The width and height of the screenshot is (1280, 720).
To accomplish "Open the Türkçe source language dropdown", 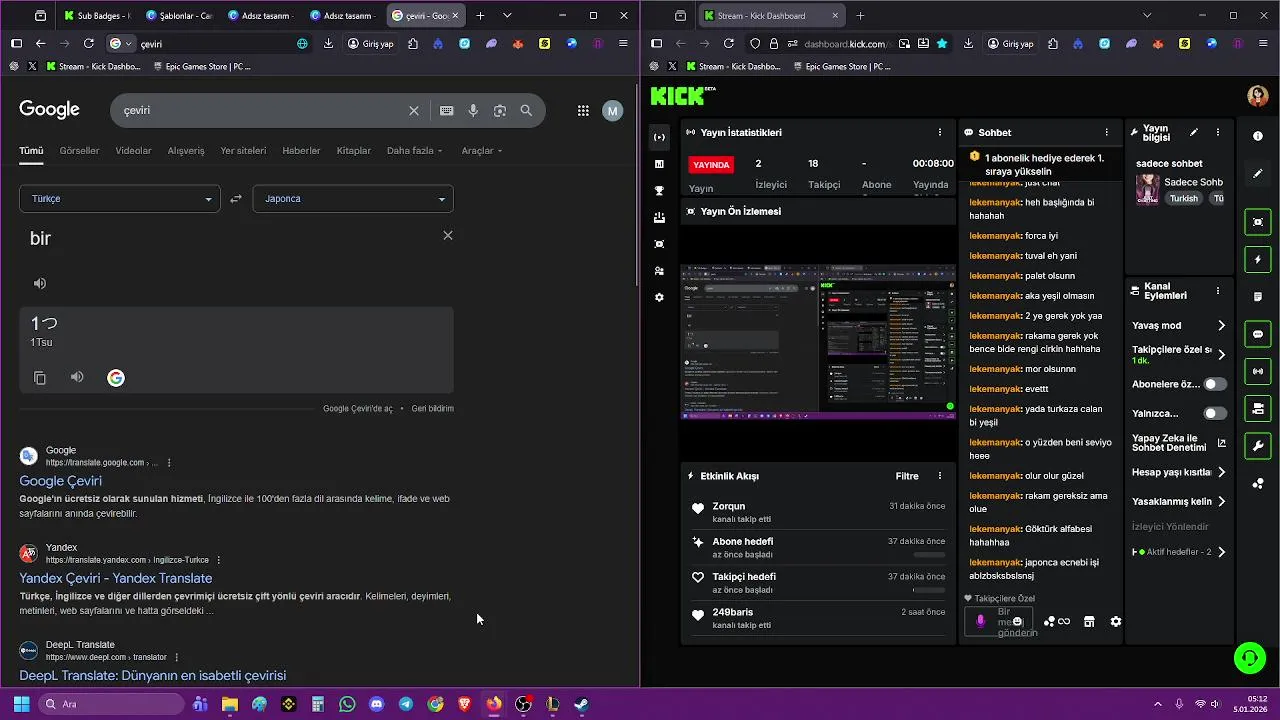I will click(x=119, y=199).
